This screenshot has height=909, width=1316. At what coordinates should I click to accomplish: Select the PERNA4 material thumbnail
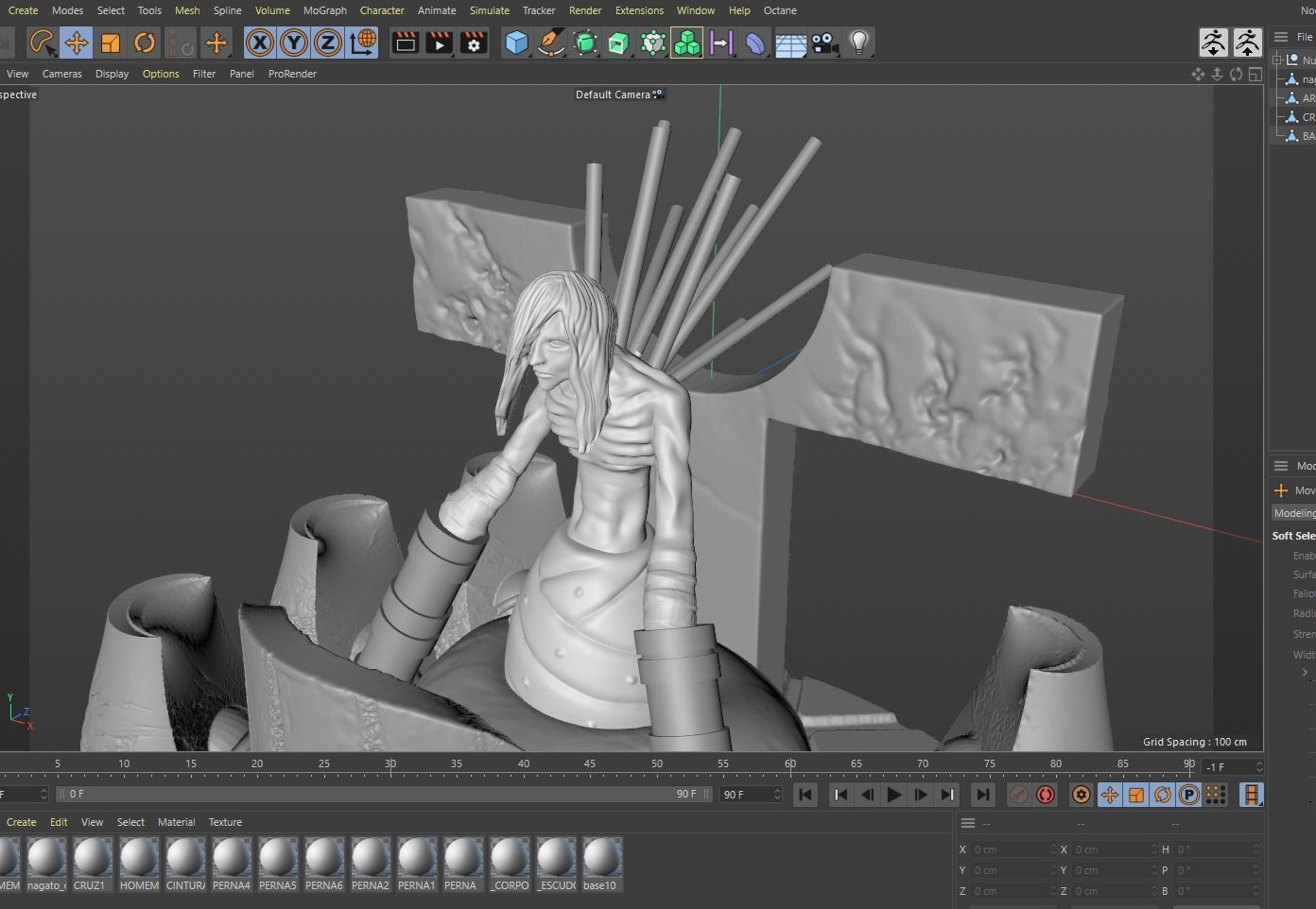[232, 864]
